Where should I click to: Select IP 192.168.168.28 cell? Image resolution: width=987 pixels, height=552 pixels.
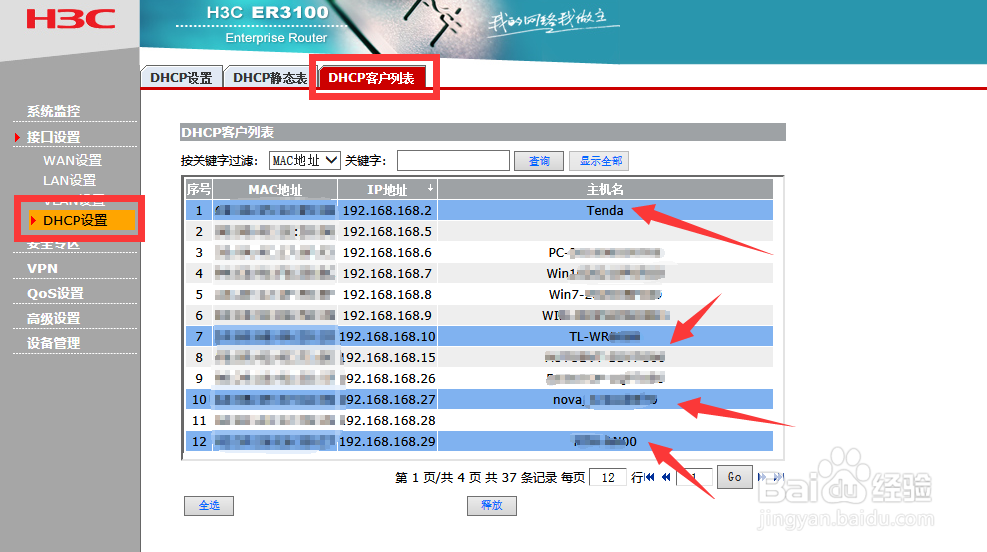point(388,420)
